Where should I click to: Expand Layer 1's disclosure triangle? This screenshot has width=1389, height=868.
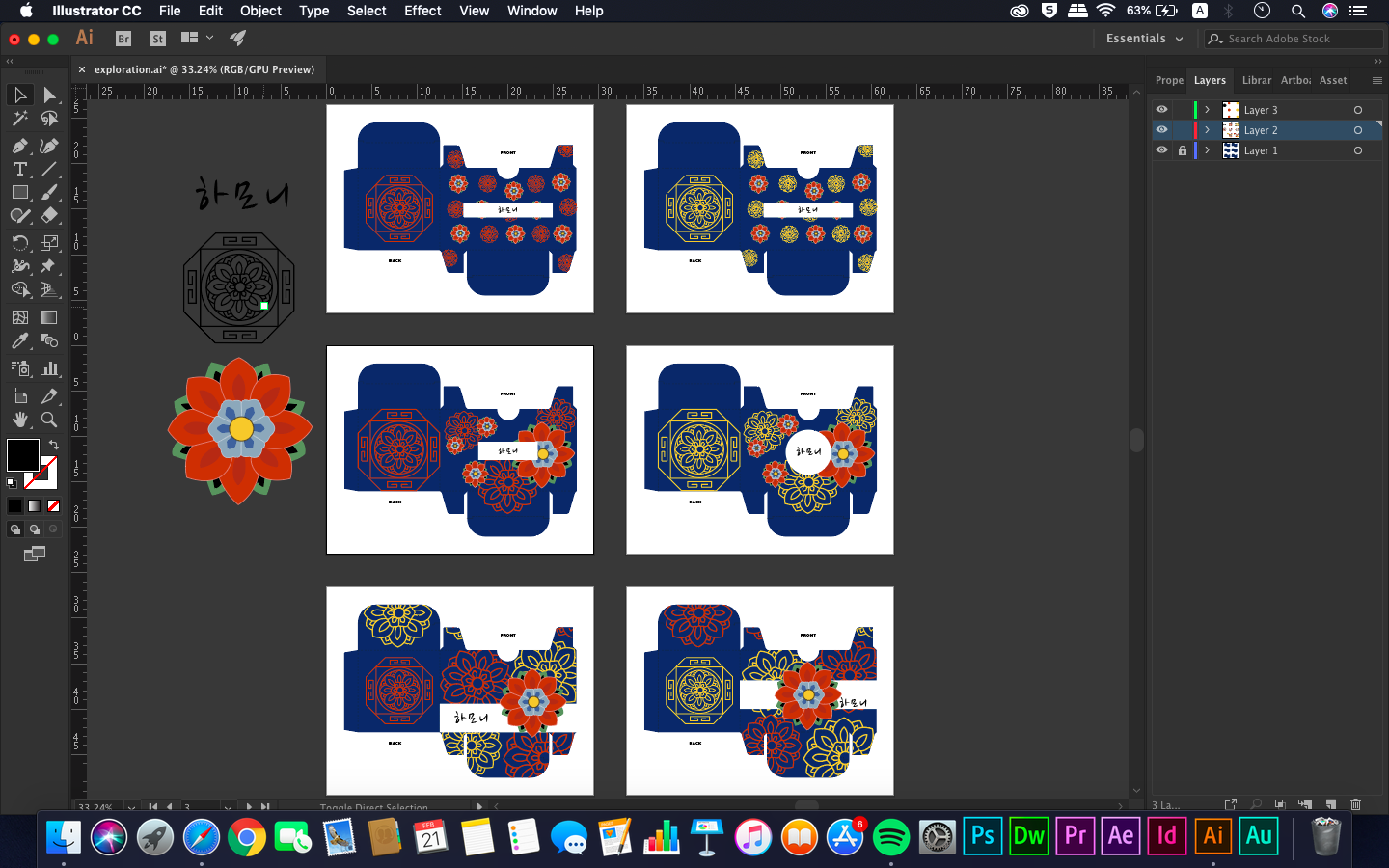[x=1206, y=150]
